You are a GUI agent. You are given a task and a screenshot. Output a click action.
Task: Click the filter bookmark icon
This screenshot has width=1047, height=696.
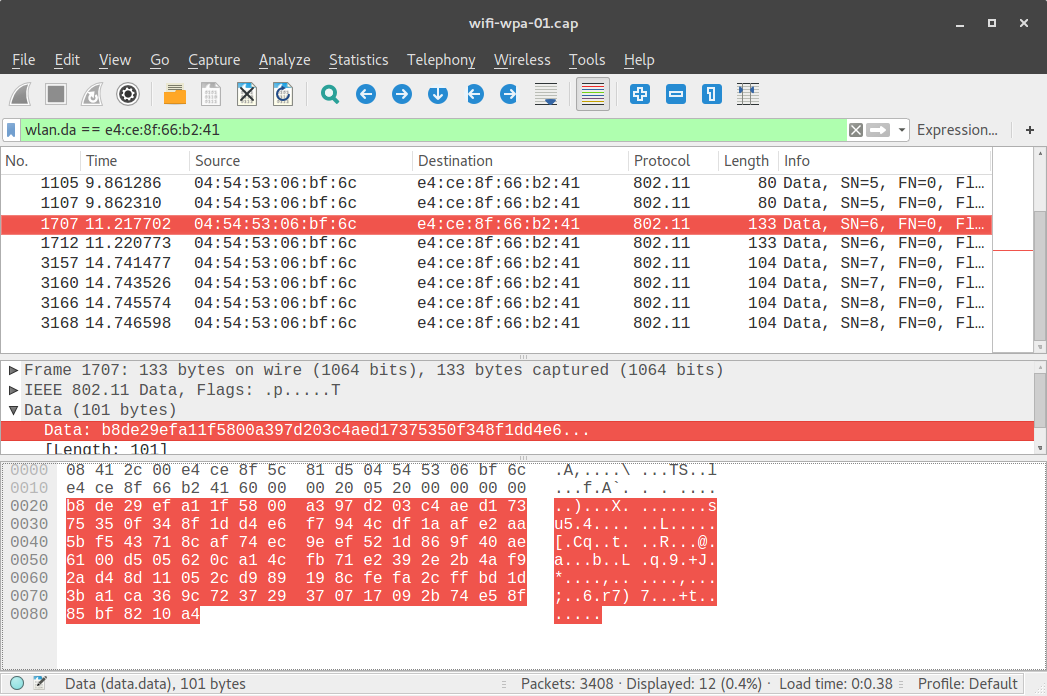click(x=11, y=129)
